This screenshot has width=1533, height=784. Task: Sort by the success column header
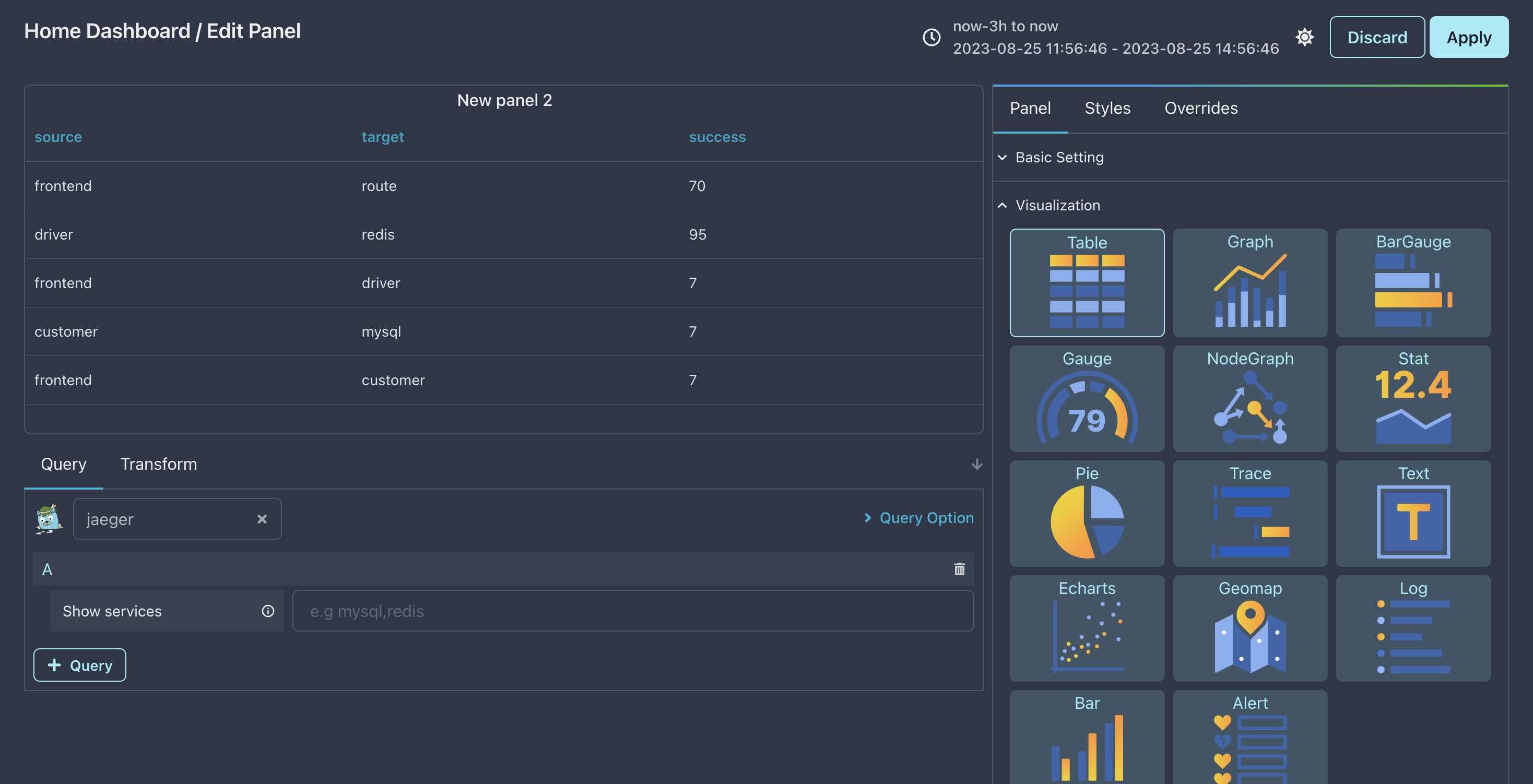click(717, 137)
